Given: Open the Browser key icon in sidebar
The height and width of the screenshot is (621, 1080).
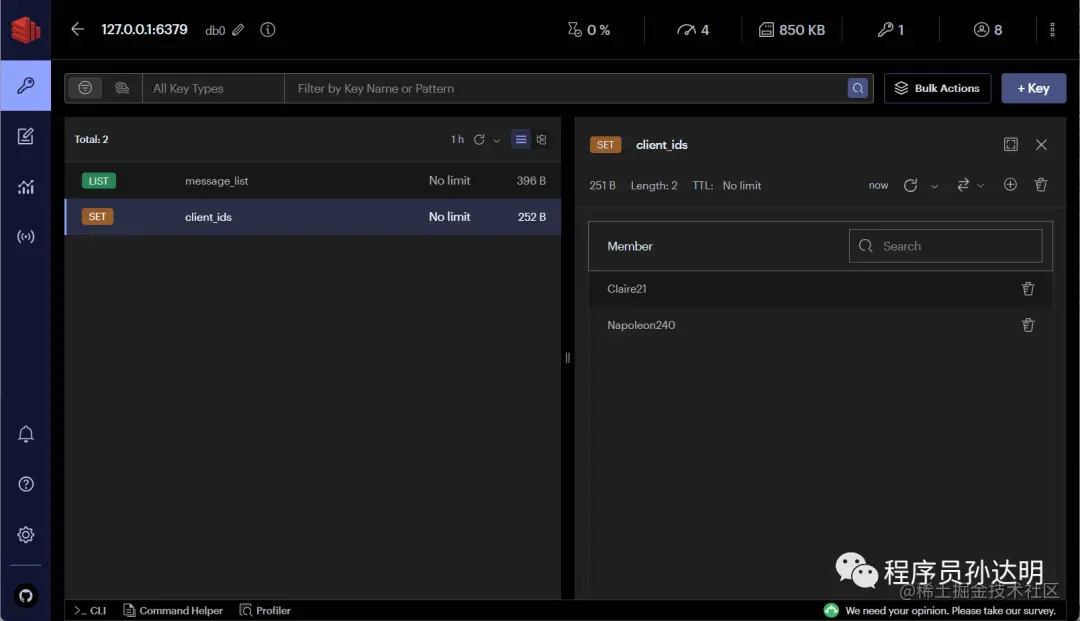Looking at the screenshot, I should click(25, 85).
